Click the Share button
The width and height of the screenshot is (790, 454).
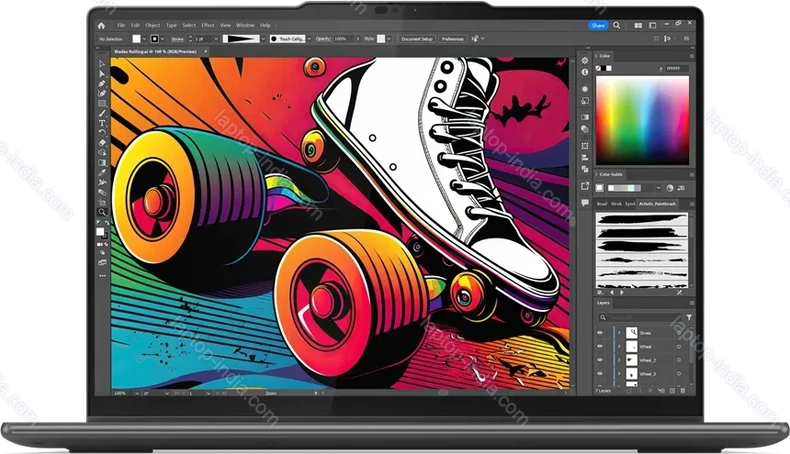[x=597, y=24]
